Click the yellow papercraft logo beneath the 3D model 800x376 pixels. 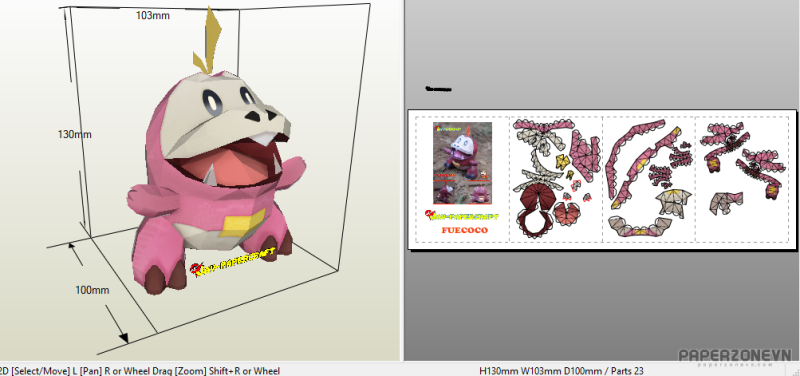click(233, 261)
